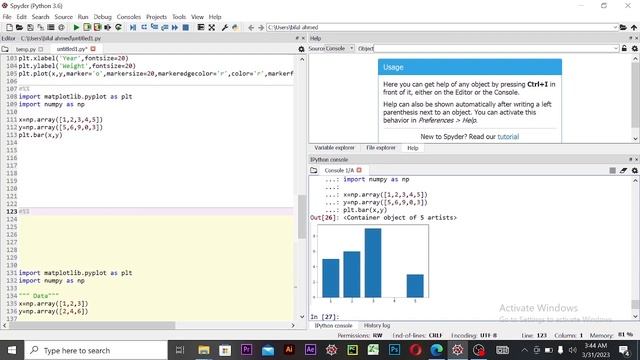Click the Windows Start button
This screenshot has height=360, width=640.
[x=11, y=350]
